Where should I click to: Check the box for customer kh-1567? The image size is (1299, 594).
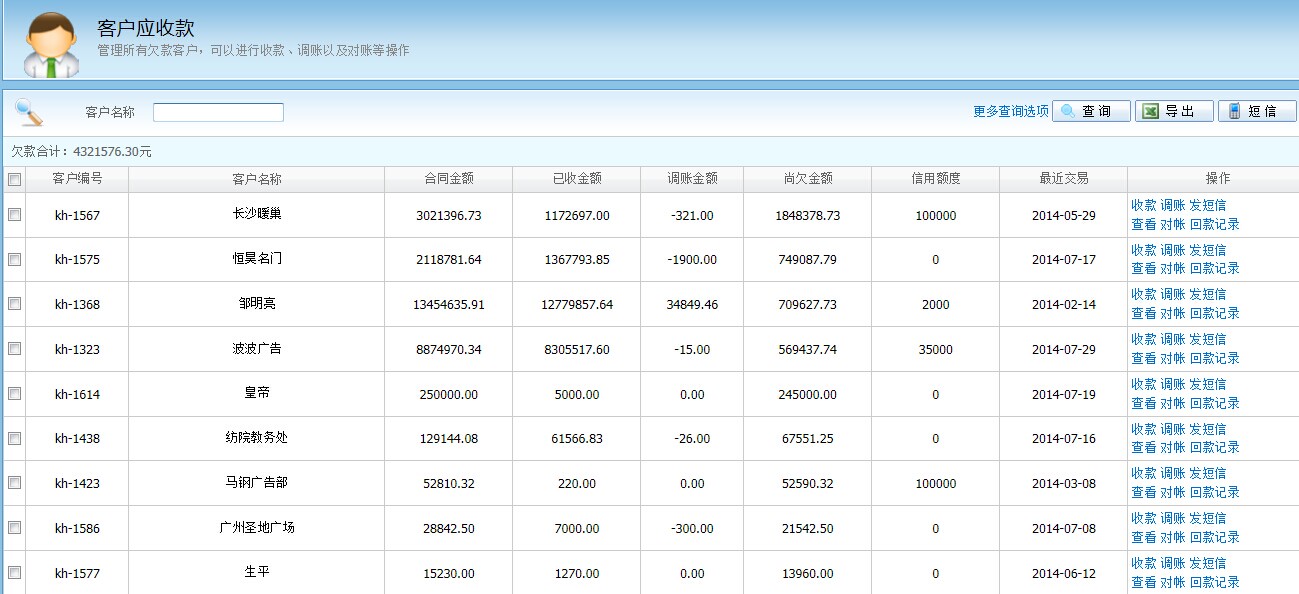[x=14, y=215]
